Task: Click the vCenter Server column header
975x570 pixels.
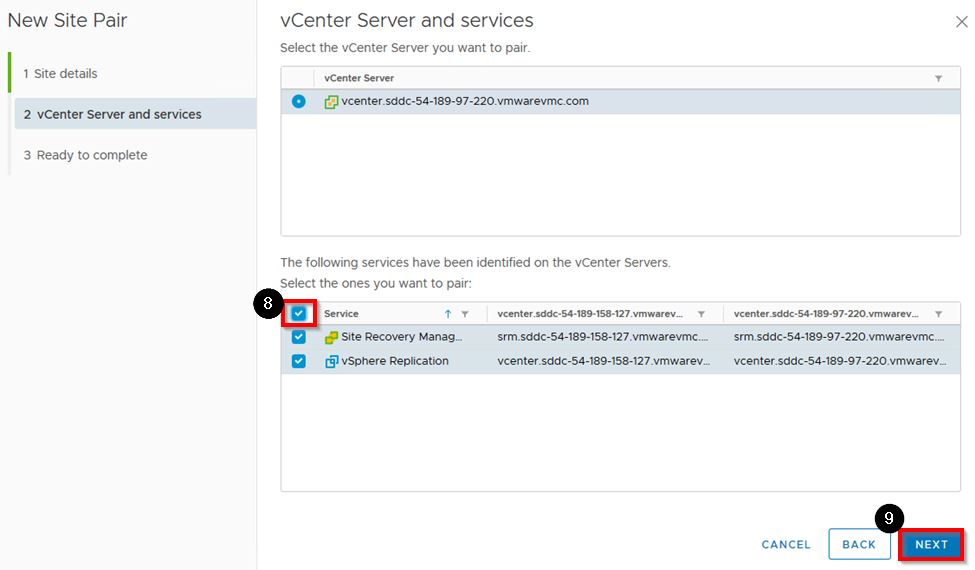Action: click(x=359, y=78)
